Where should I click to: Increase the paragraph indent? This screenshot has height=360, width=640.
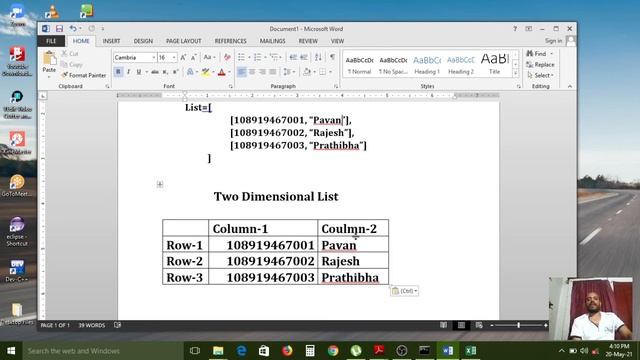click(304, 58)
